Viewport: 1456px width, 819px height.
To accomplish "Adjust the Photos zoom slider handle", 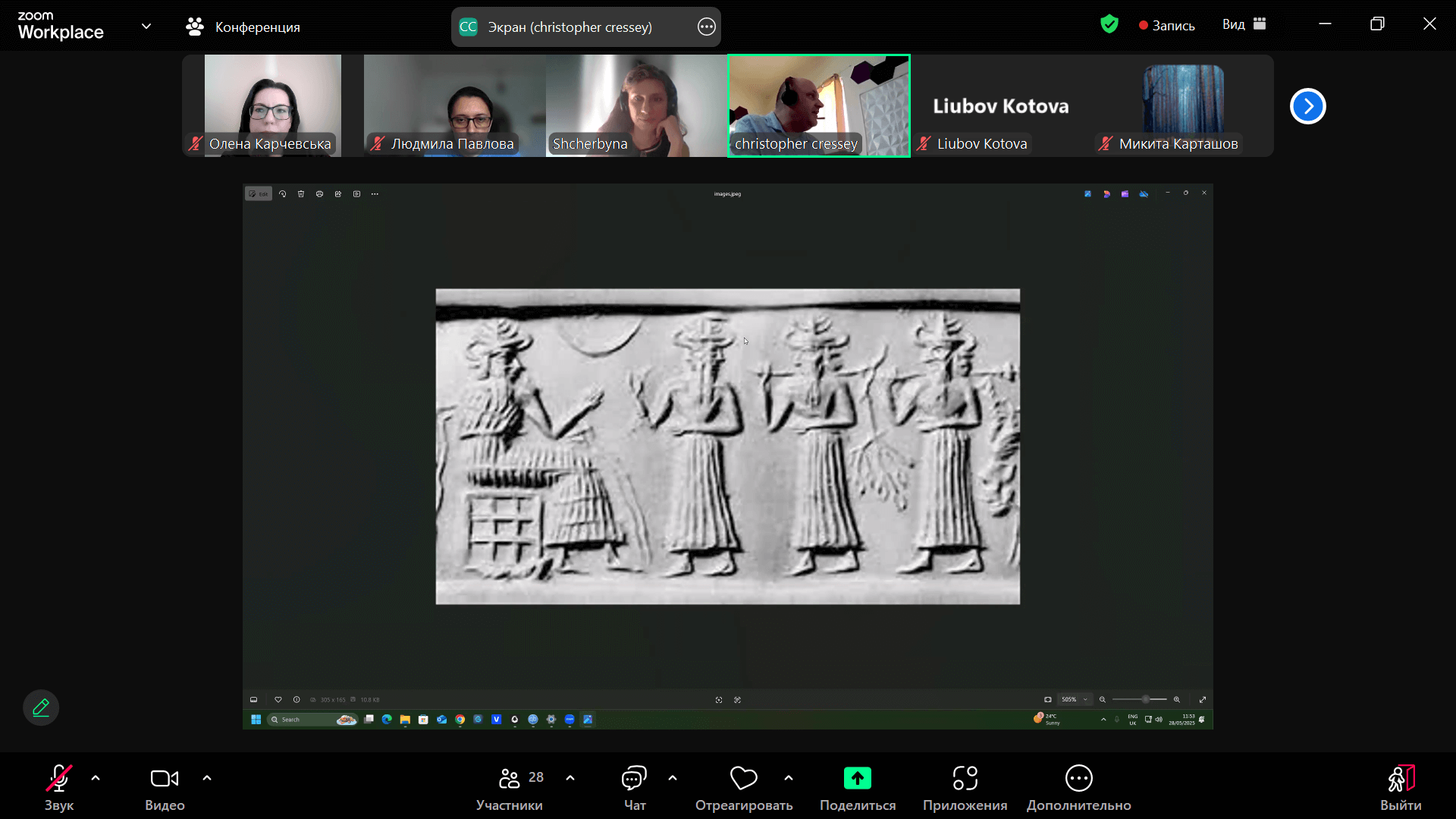I will click(1146, 700).
